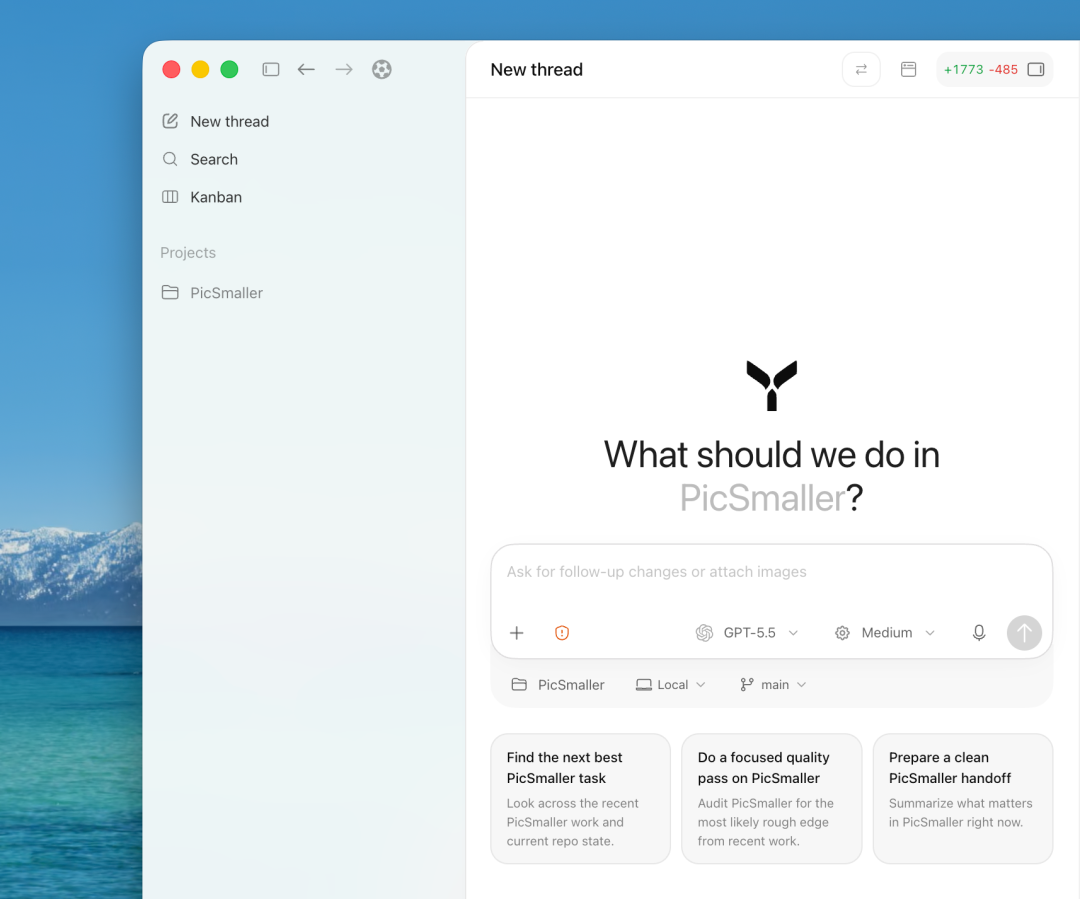Open Search in the sidebar
The height and width of the screenshot is (899, 1080).
(200, 159)
